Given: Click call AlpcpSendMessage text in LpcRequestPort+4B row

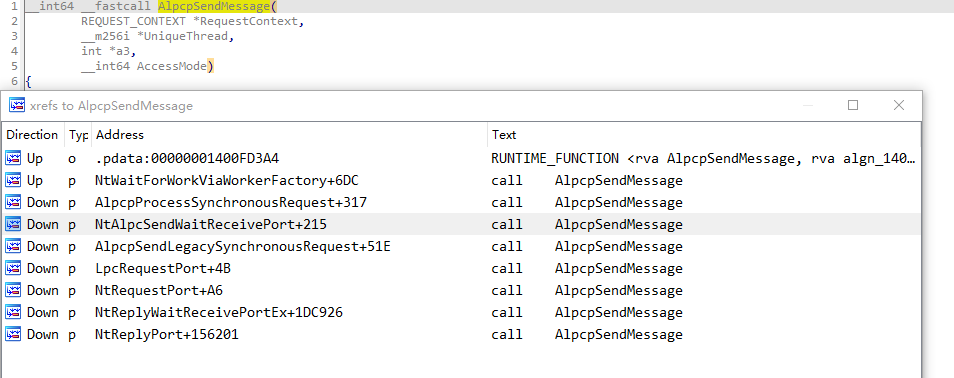Looking at the screenshot, I should [x=587, y=268].
